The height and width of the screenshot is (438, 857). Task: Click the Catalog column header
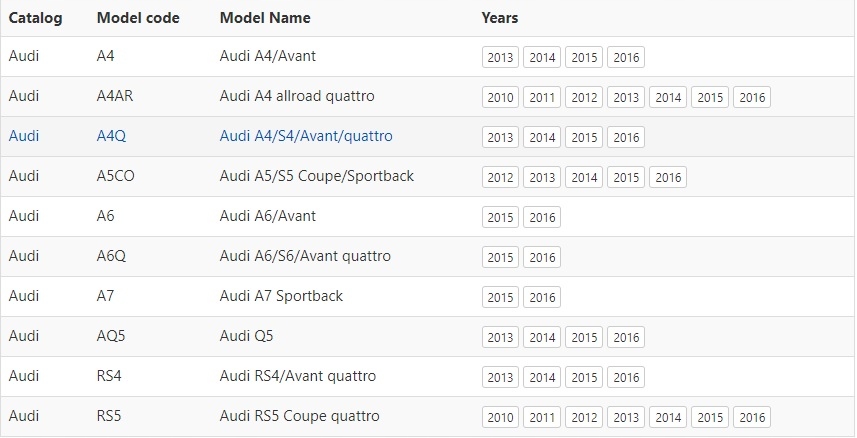(x=36, y=18)
